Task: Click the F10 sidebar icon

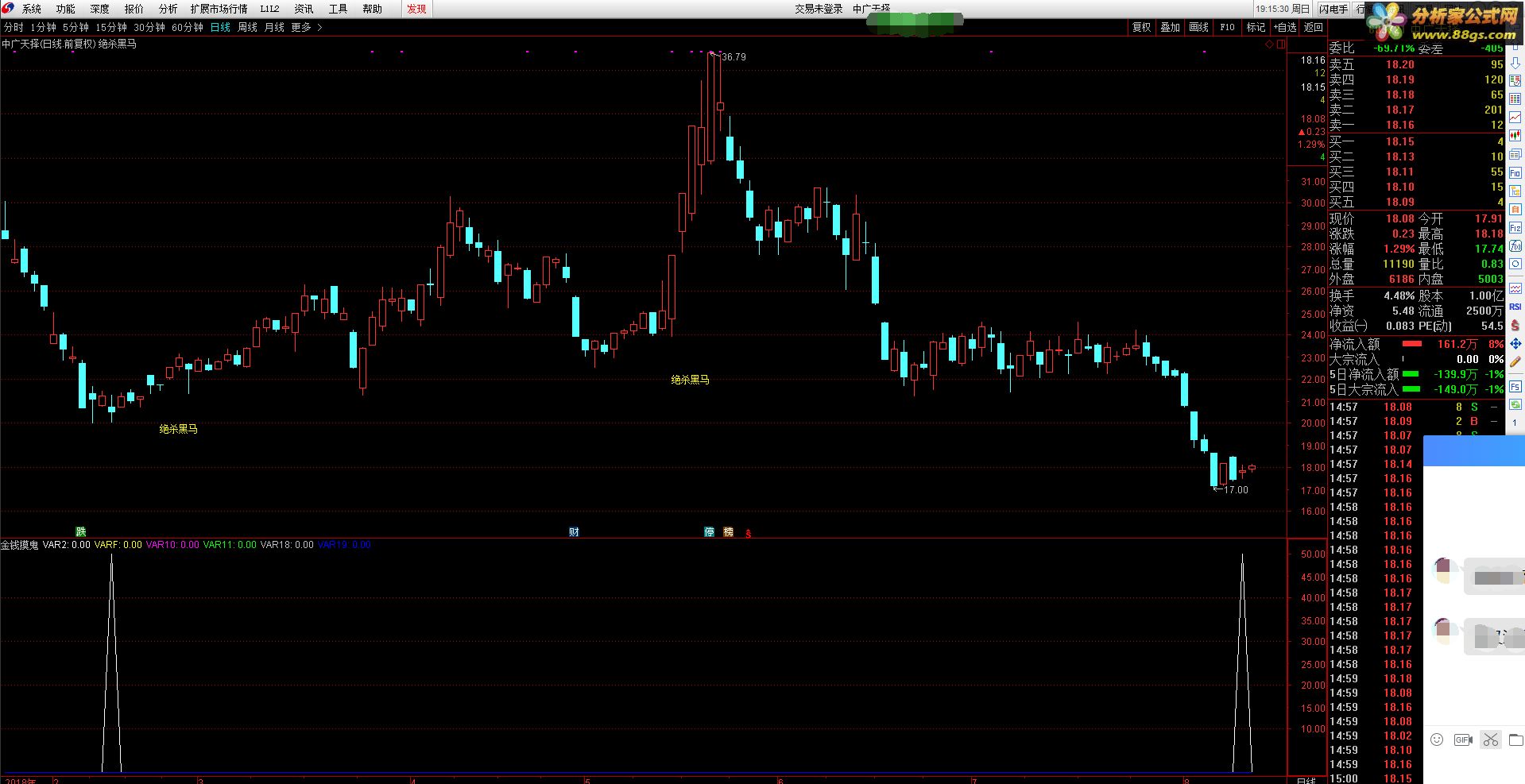Action: [1515, 172]
